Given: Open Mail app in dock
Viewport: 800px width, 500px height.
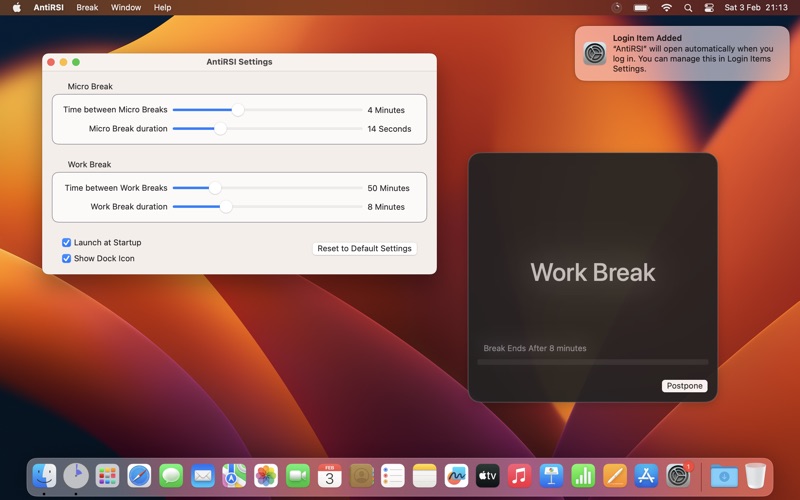Looking at the screenshot, I should pyautogui.click(x=203, y=476).
